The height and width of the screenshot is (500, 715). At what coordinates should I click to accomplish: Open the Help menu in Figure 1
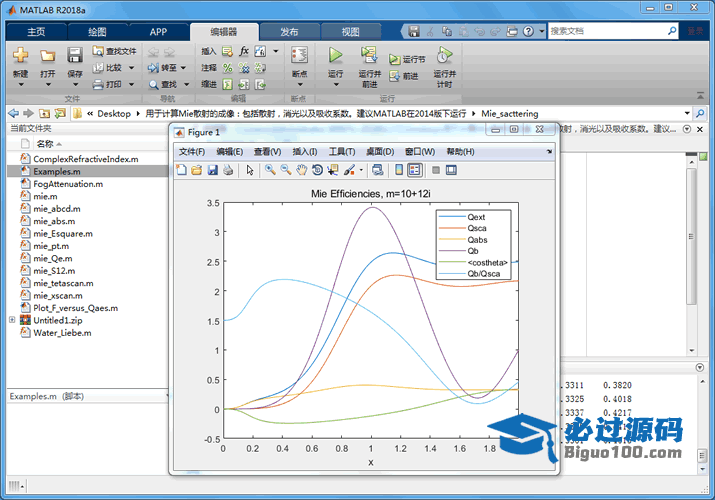tap(460, 152)
